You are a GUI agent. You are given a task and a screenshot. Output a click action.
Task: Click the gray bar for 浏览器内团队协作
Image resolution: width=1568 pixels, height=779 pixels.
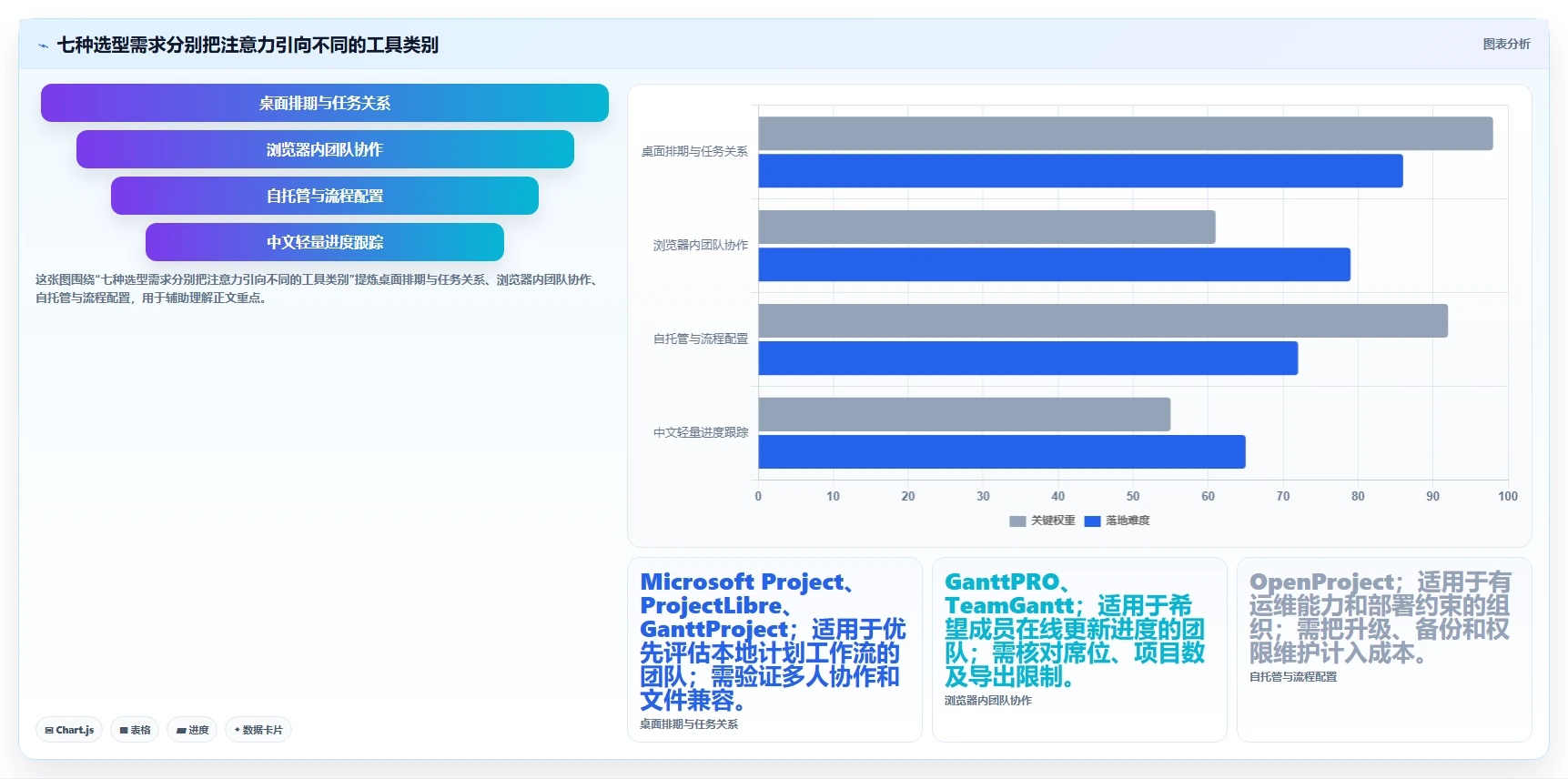[986, 228]
